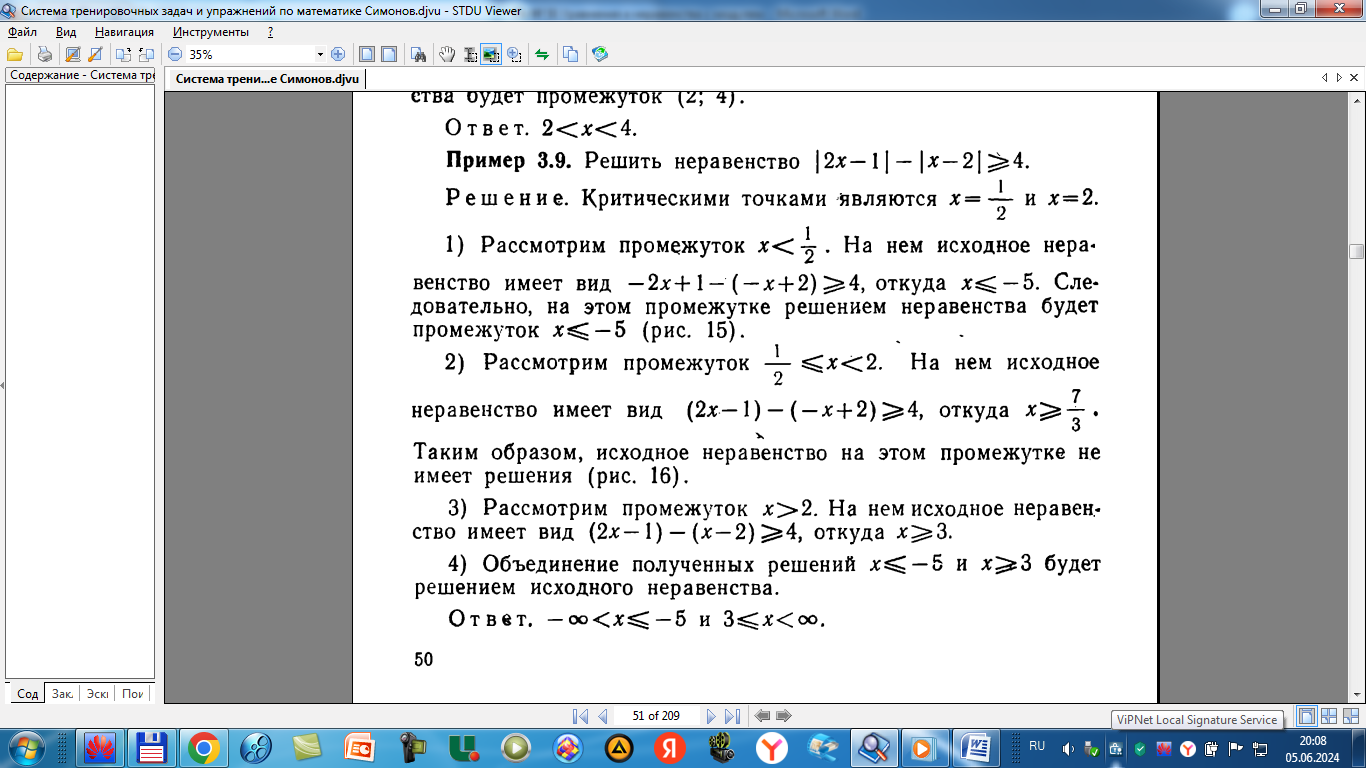Open PowerPoint from taskbar
This screenshot has width=1366, height=768.
(358, 747)
